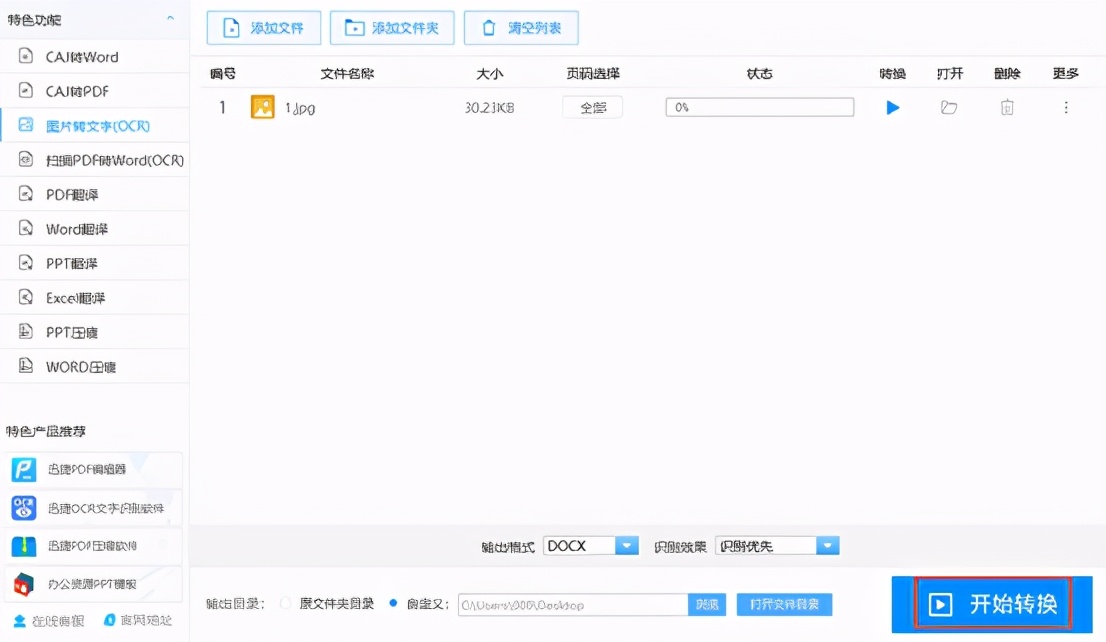The height and width of the screenshot is (642, 1106).
Task: Open 办公资源PPT模板 from the recommended products
Action: [95, 584]
